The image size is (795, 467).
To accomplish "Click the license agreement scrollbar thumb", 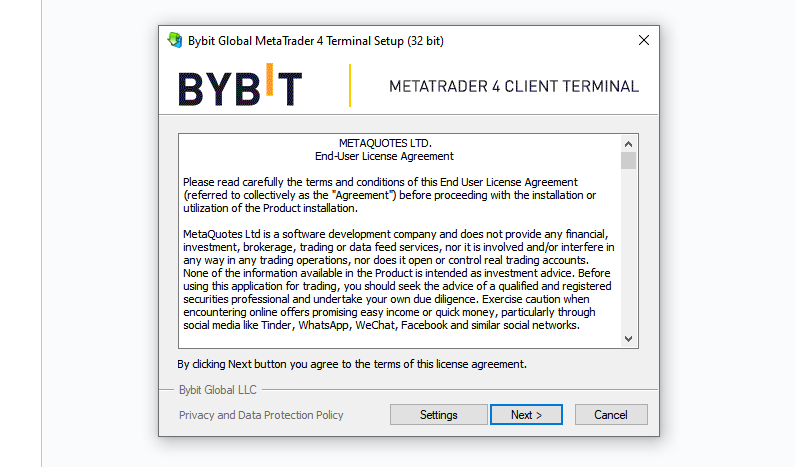I will point(628,160).
